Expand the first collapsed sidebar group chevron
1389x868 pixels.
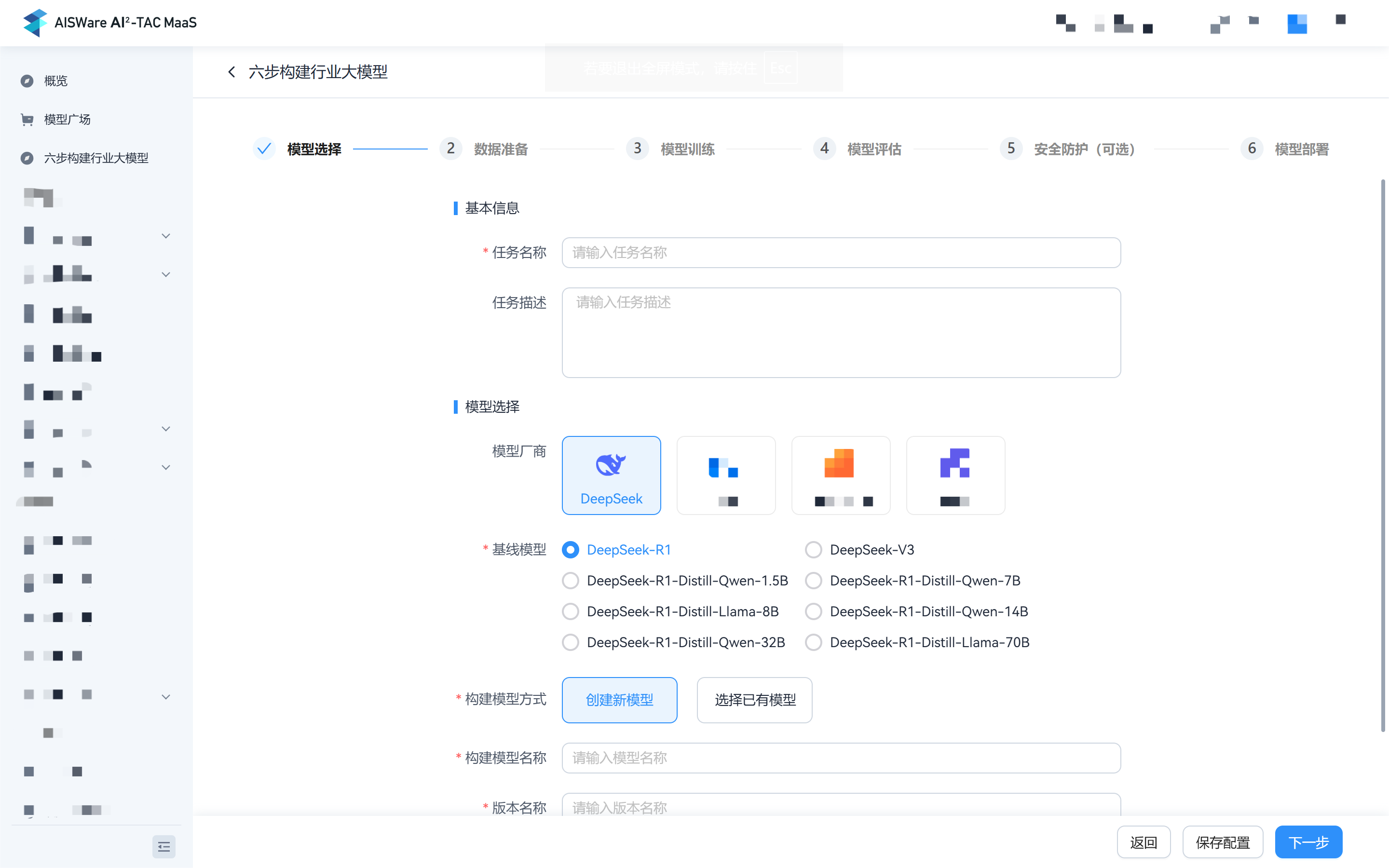(165, 235)
